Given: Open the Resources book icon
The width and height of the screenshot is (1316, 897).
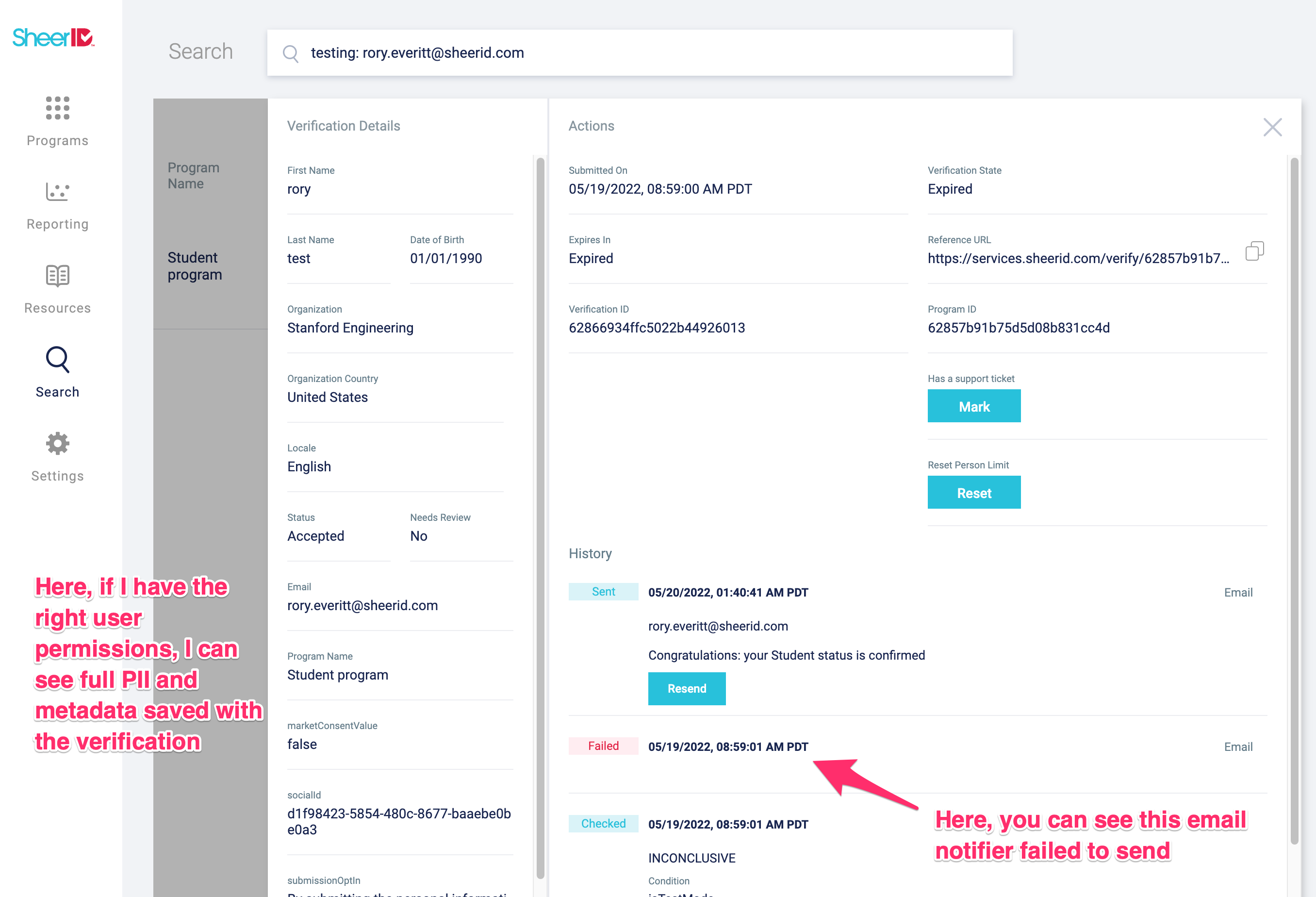Looking at the screenshot, I should click(57, 276).
